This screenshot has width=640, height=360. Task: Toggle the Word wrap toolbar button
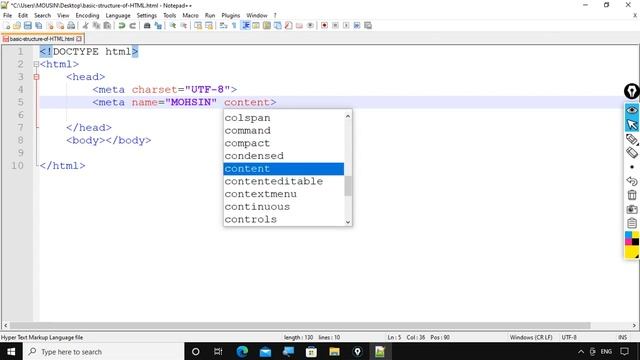pyautogui.click(x=223, y=25)
